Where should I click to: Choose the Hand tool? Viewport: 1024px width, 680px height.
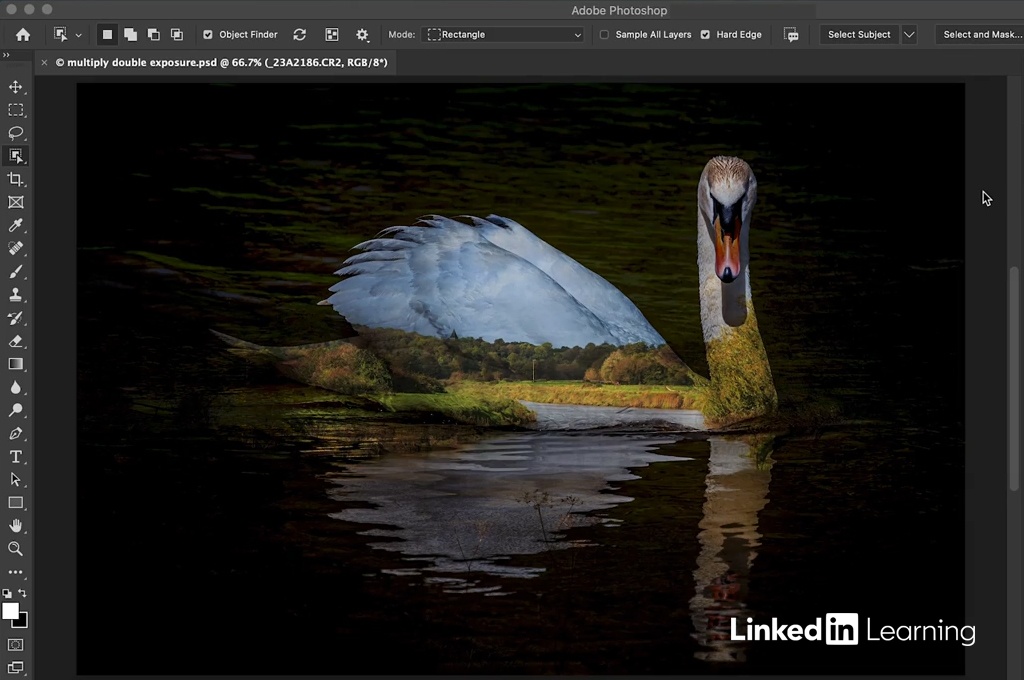pos(16,525)
